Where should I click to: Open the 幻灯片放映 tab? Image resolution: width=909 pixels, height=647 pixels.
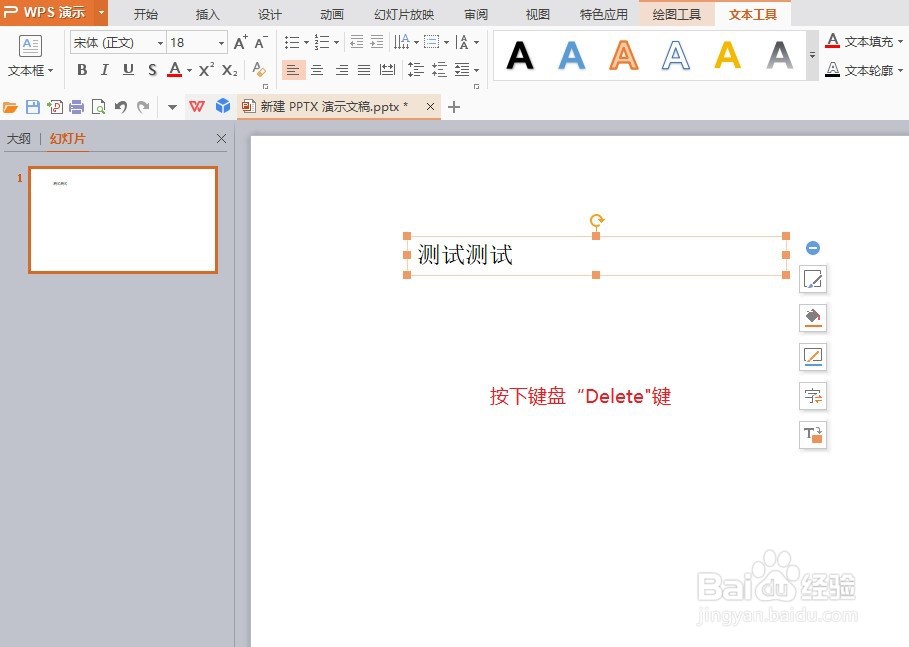point(404,14)
